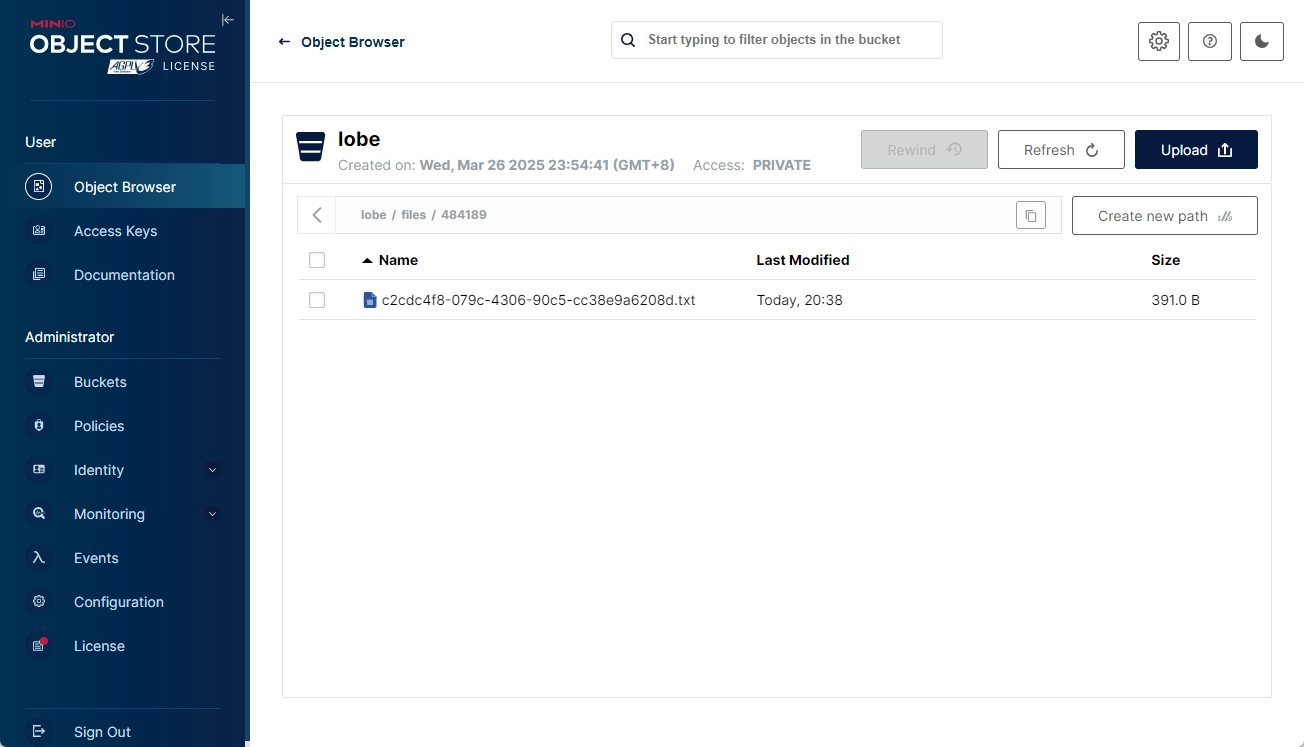Viewport: 1304px width, 747px height.
Task: Click Create new path button
Action: click(1164, 216)
